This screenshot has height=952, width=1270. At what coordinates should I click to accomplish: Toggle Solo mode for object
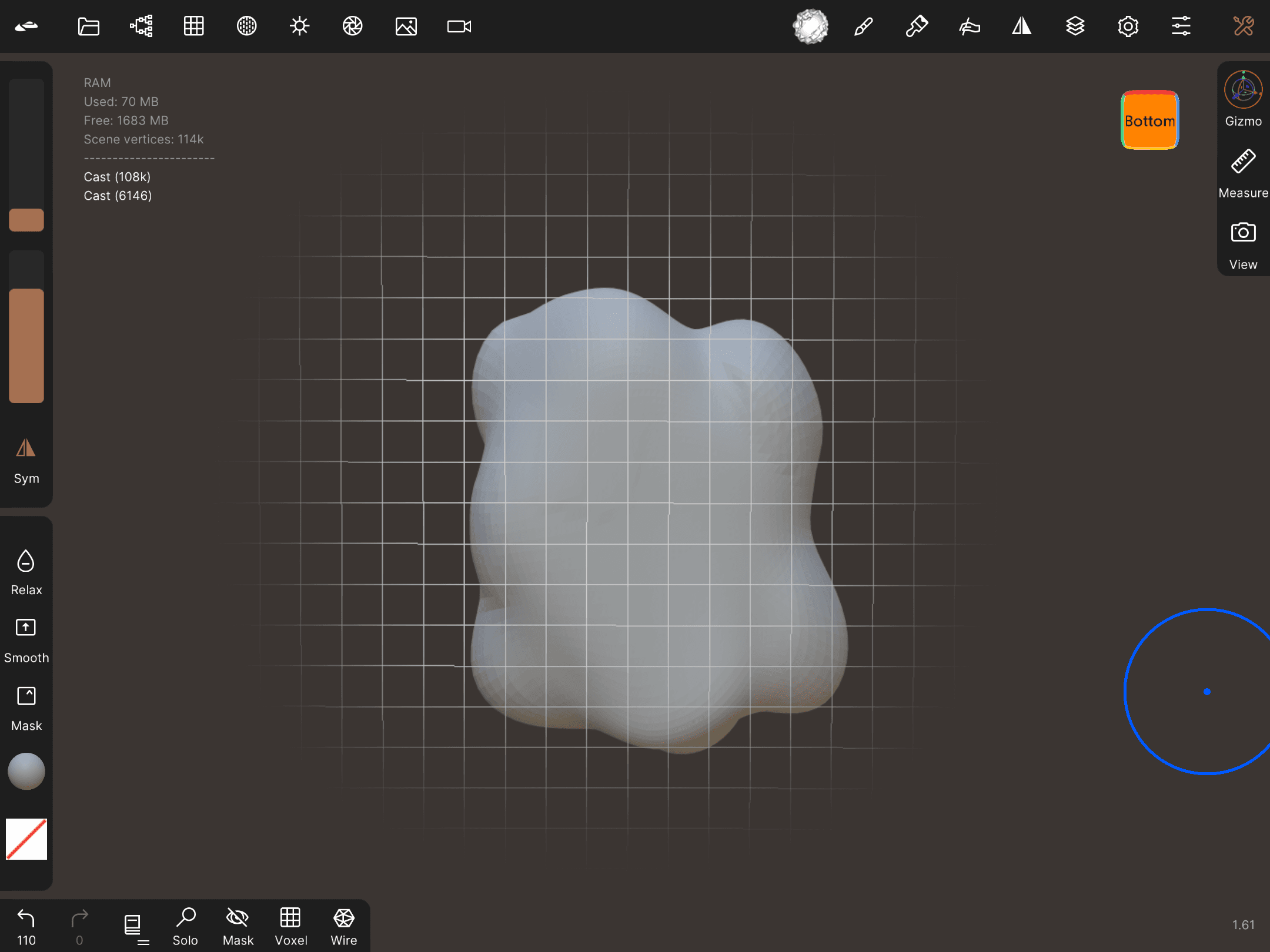click(x=185, y=927)
